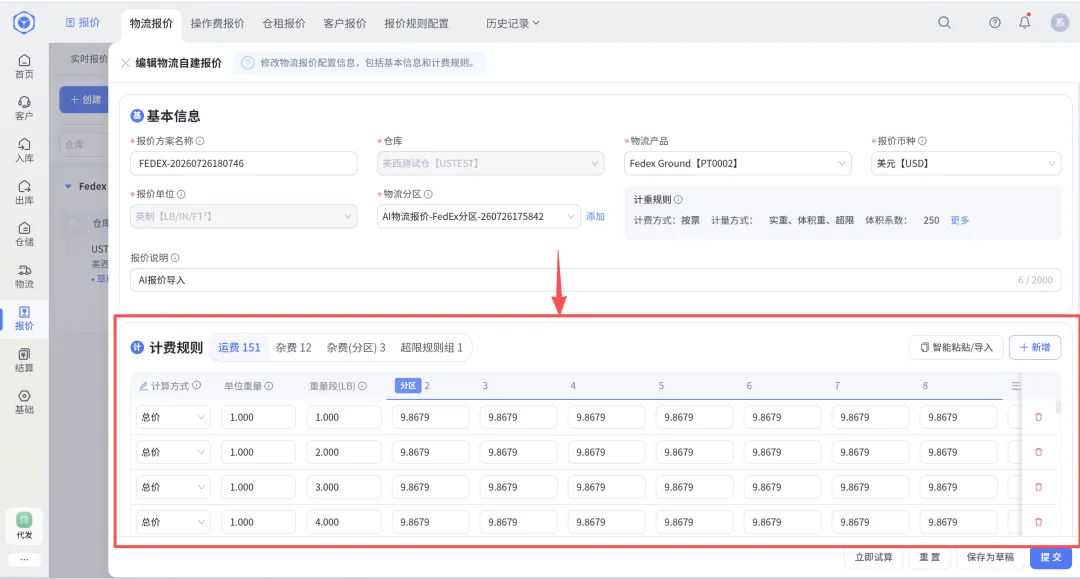The image size is (1080, 579).
Task: Open the 物流 logistics sidebar icon
Action: pos(24,276)
